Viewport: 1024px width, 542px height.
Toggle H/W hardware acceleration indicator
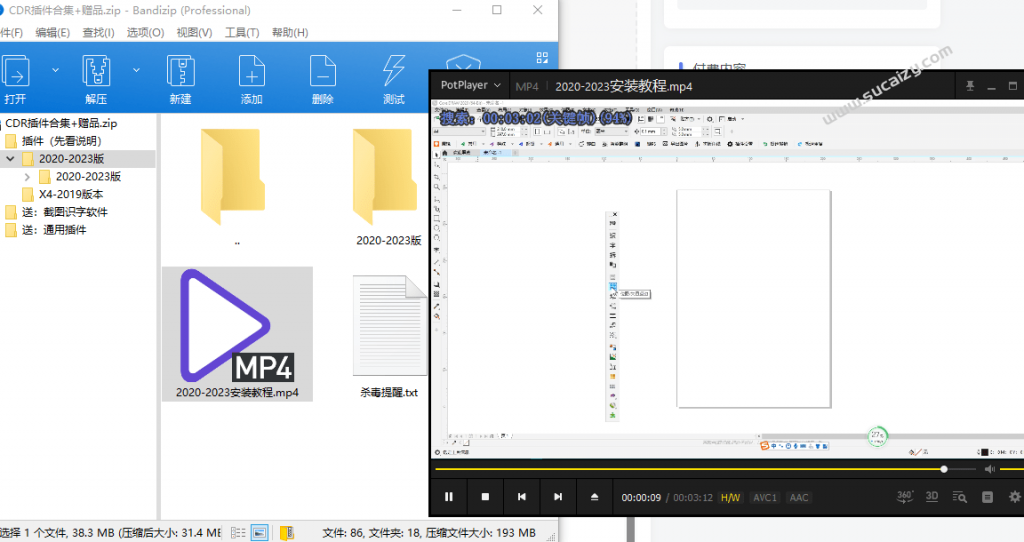coord(731,498)
